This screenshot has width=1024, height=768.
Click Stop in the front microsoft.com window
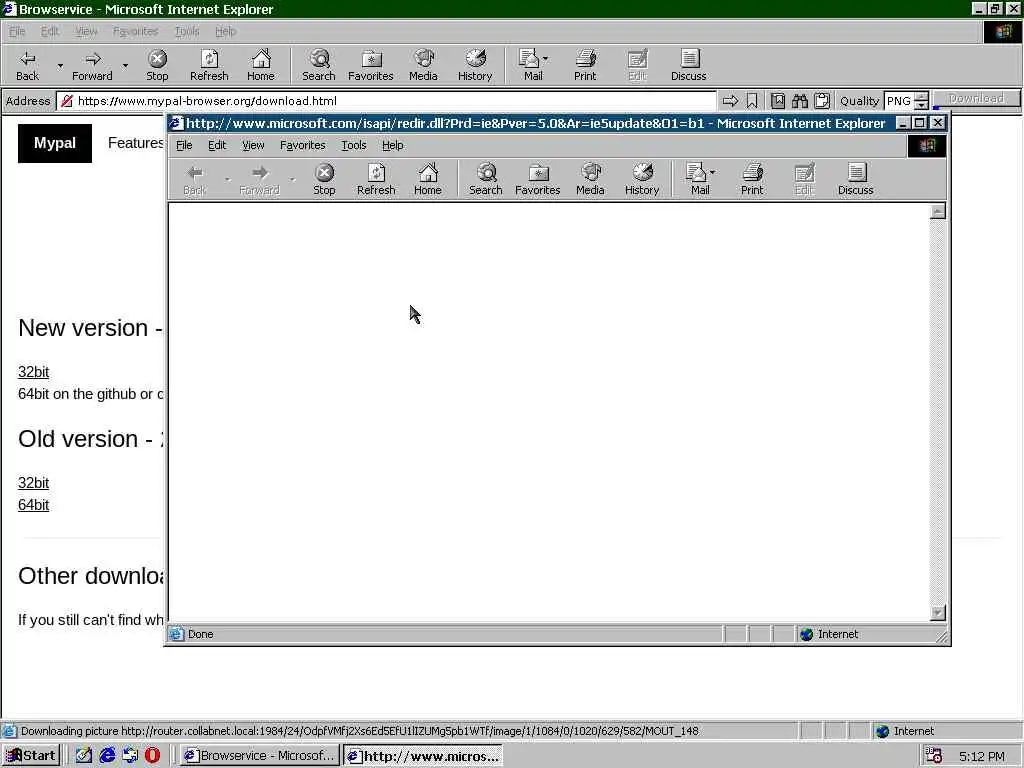(324, 180)
